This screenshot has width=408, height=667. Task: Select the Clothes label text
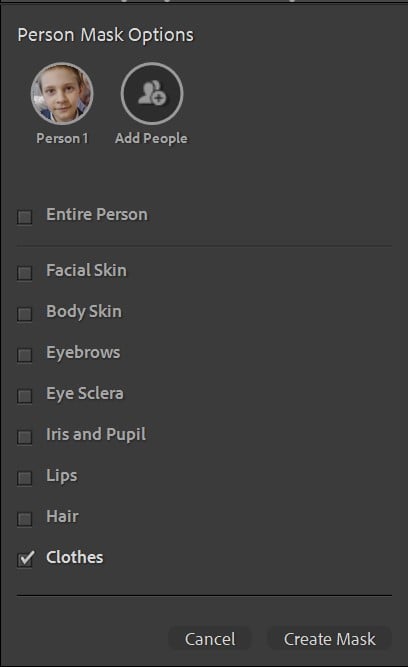tap(75, 557)
